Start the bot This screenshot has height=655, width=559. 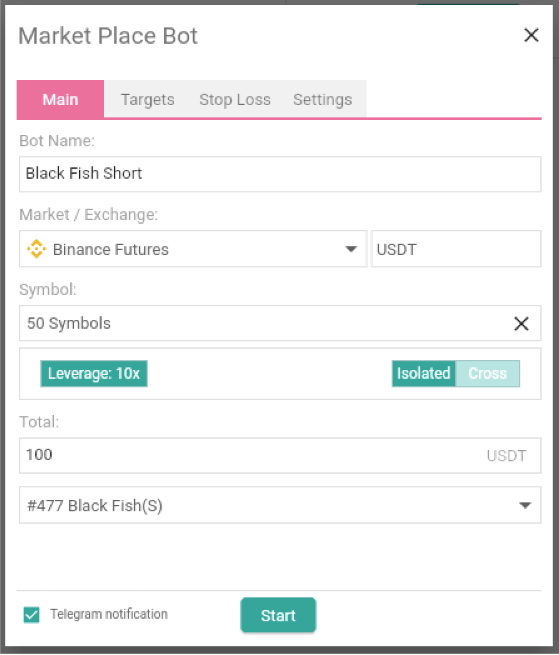[278, 615]
